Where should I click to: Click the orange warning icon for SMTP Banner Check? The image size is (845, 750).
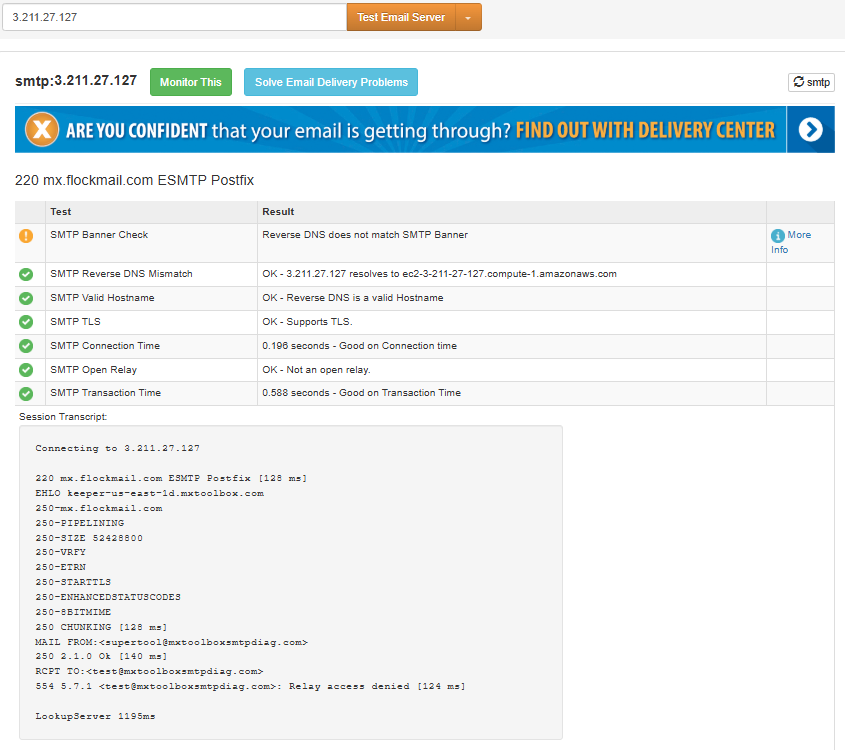point(26,236)
